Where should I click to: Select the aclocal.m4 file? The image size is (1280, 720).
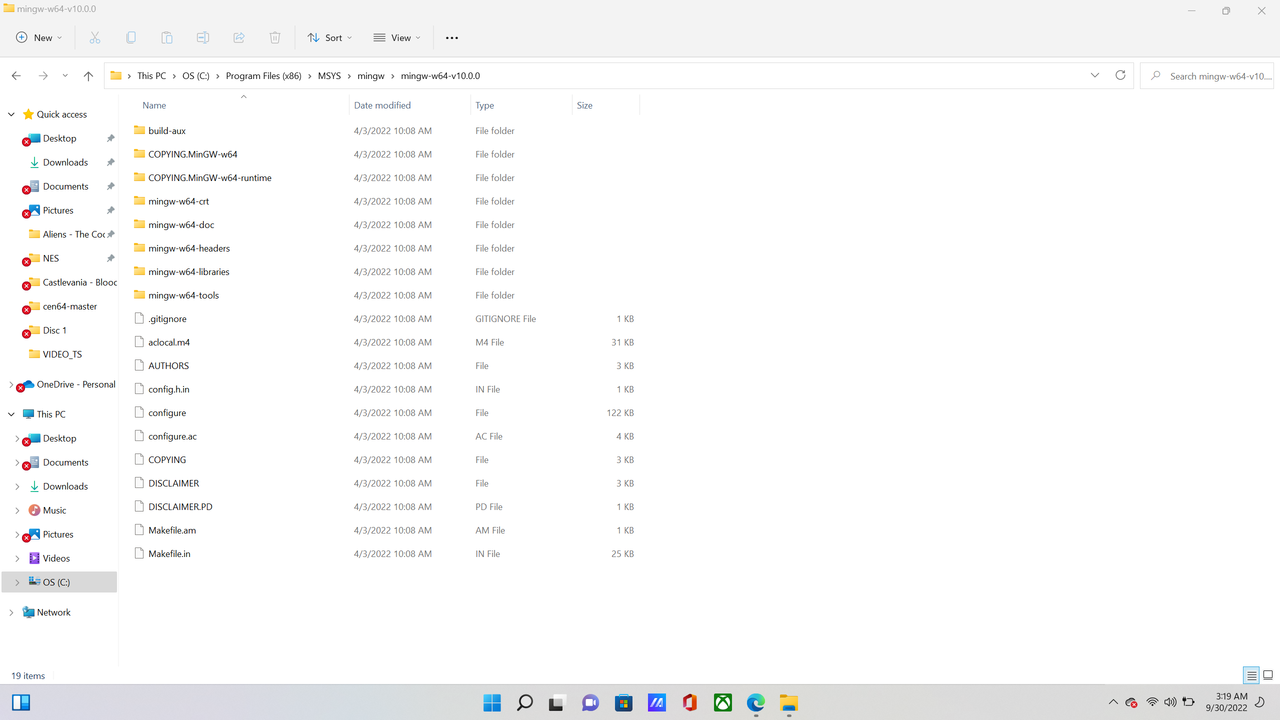coord(169,342)
